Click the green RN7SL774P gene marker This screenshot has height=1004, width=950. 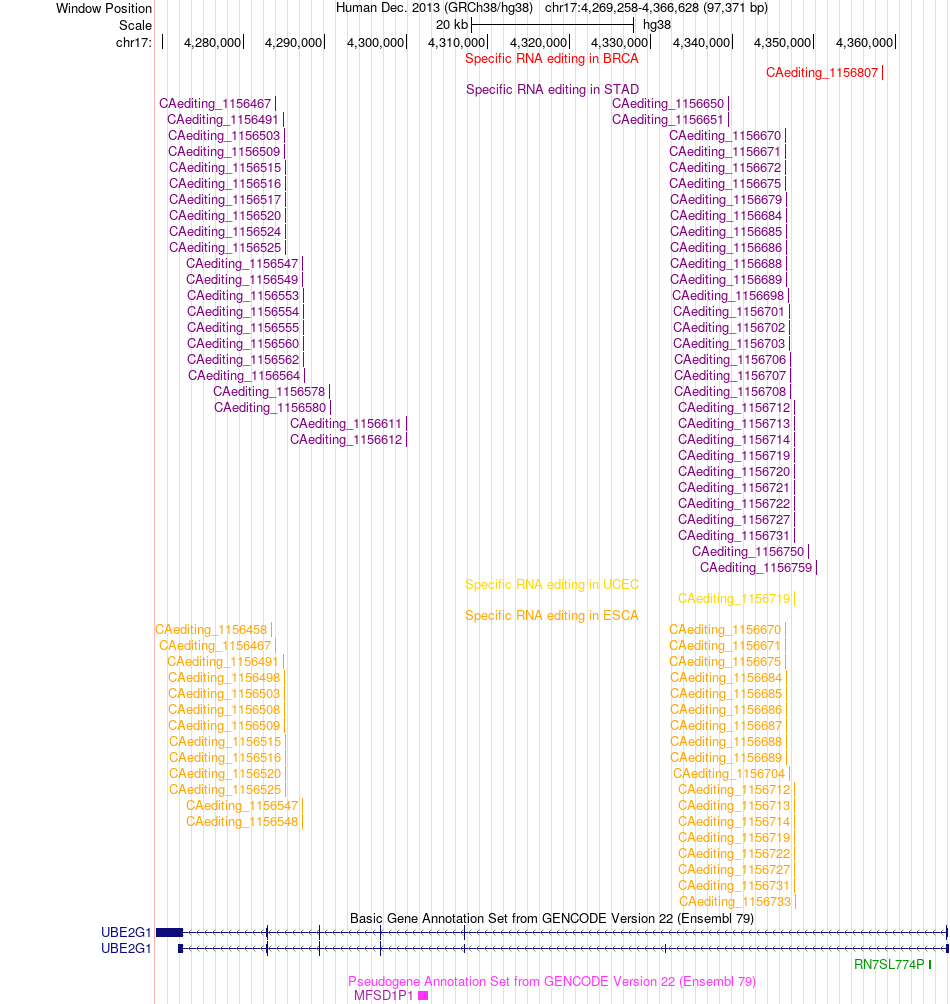[x=930, y=964]
